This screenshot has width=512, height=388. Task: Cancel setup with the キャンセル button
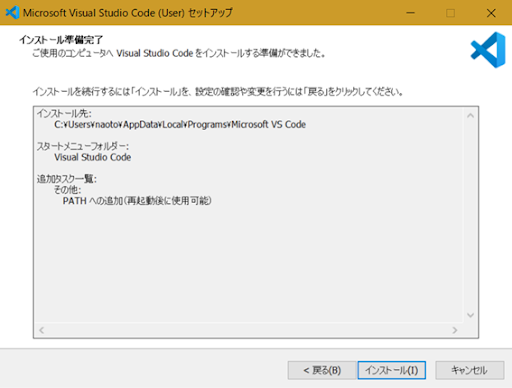(469, 370)
